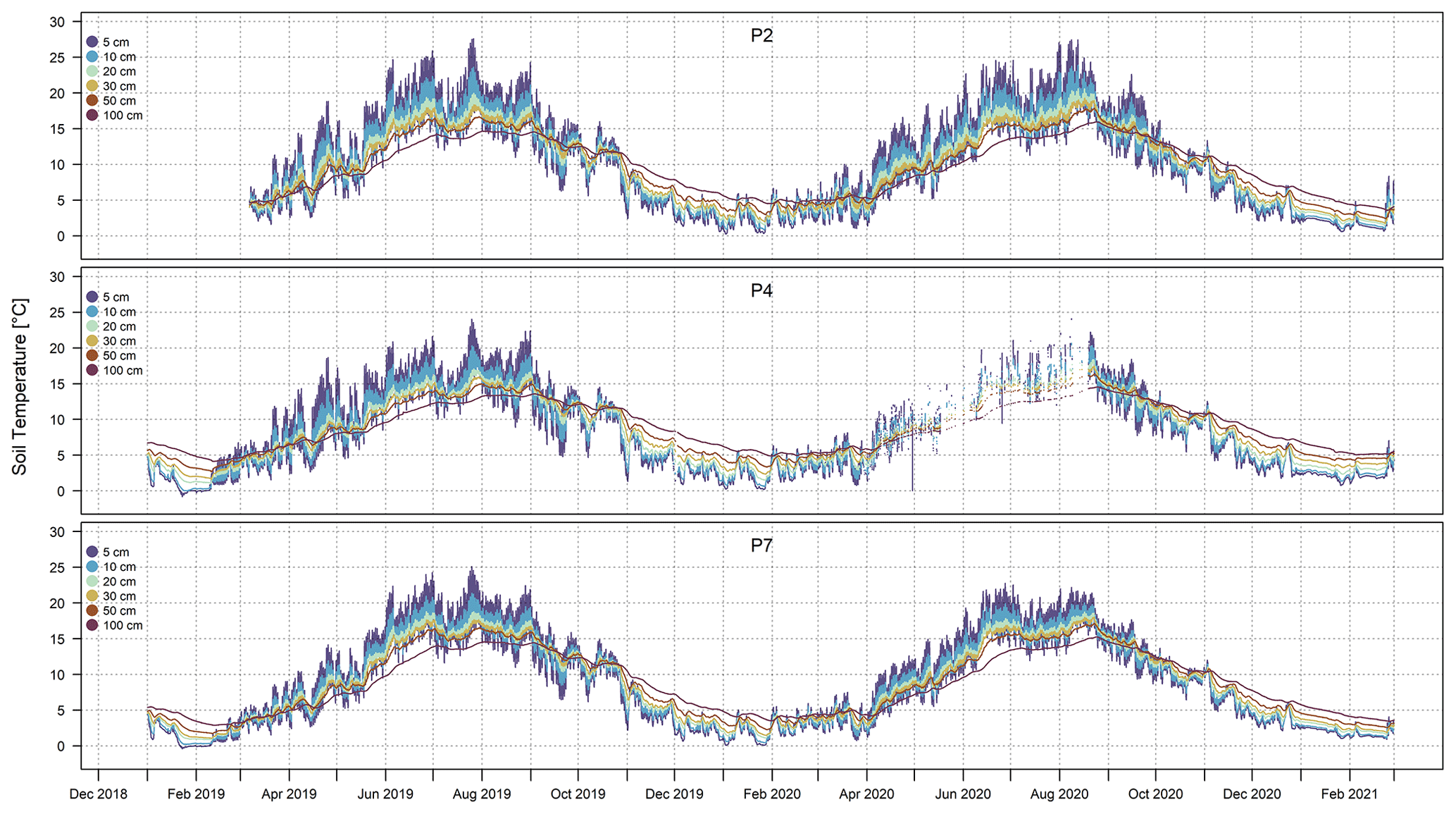Click the 5 cm legend swatch in P2
The image size is (1456, 814).
point(92,42)
